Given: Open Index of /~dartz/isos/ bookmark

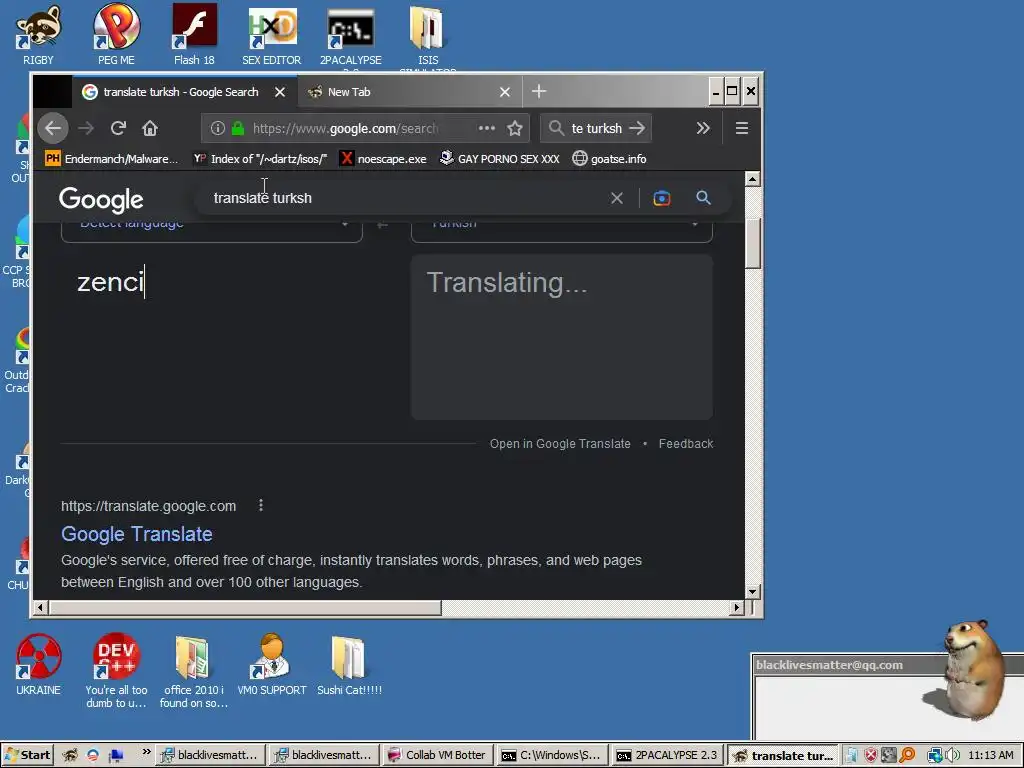Looking at the screenshot, I should [260, 159].
